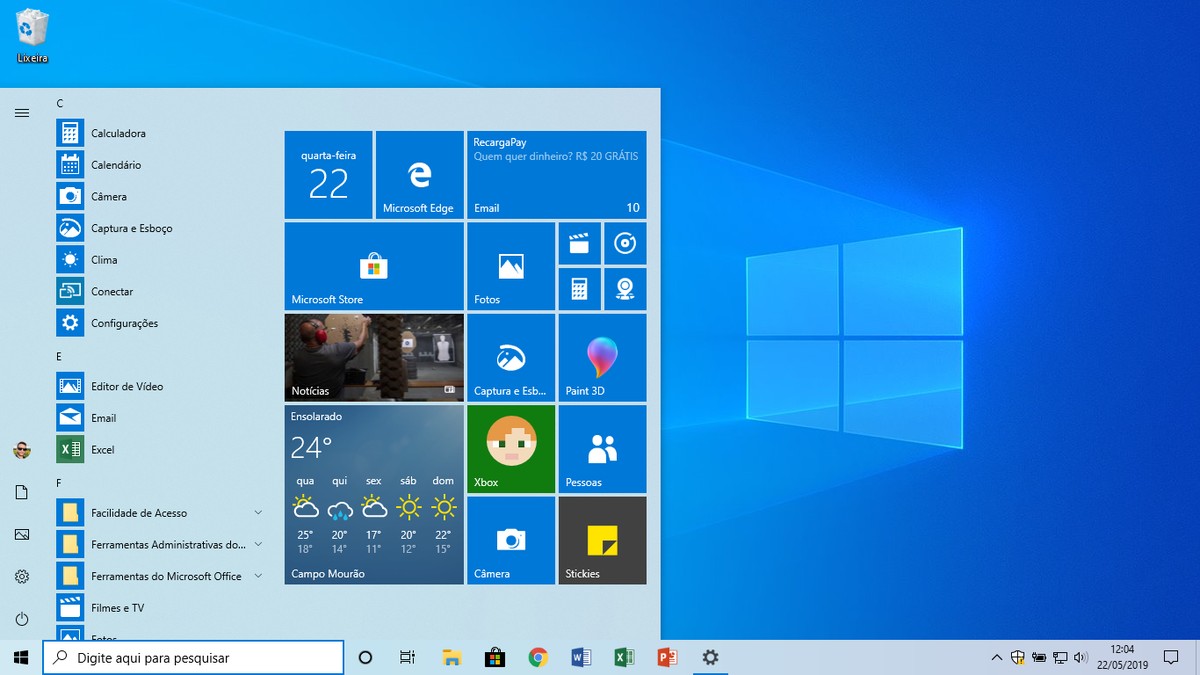Image resolution: width=1200 pixels, height=675 pixels.
Task: Open Calendário in the app list
Action: (x=160, y=165)
